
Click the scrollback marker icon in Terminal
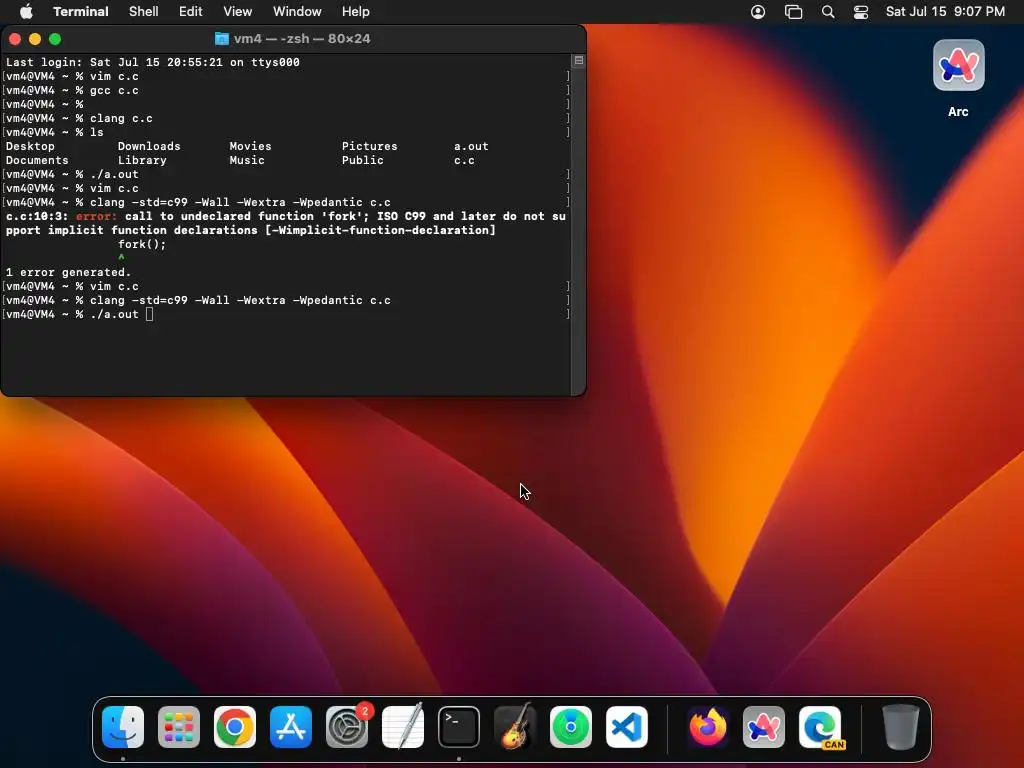[578, 61]
